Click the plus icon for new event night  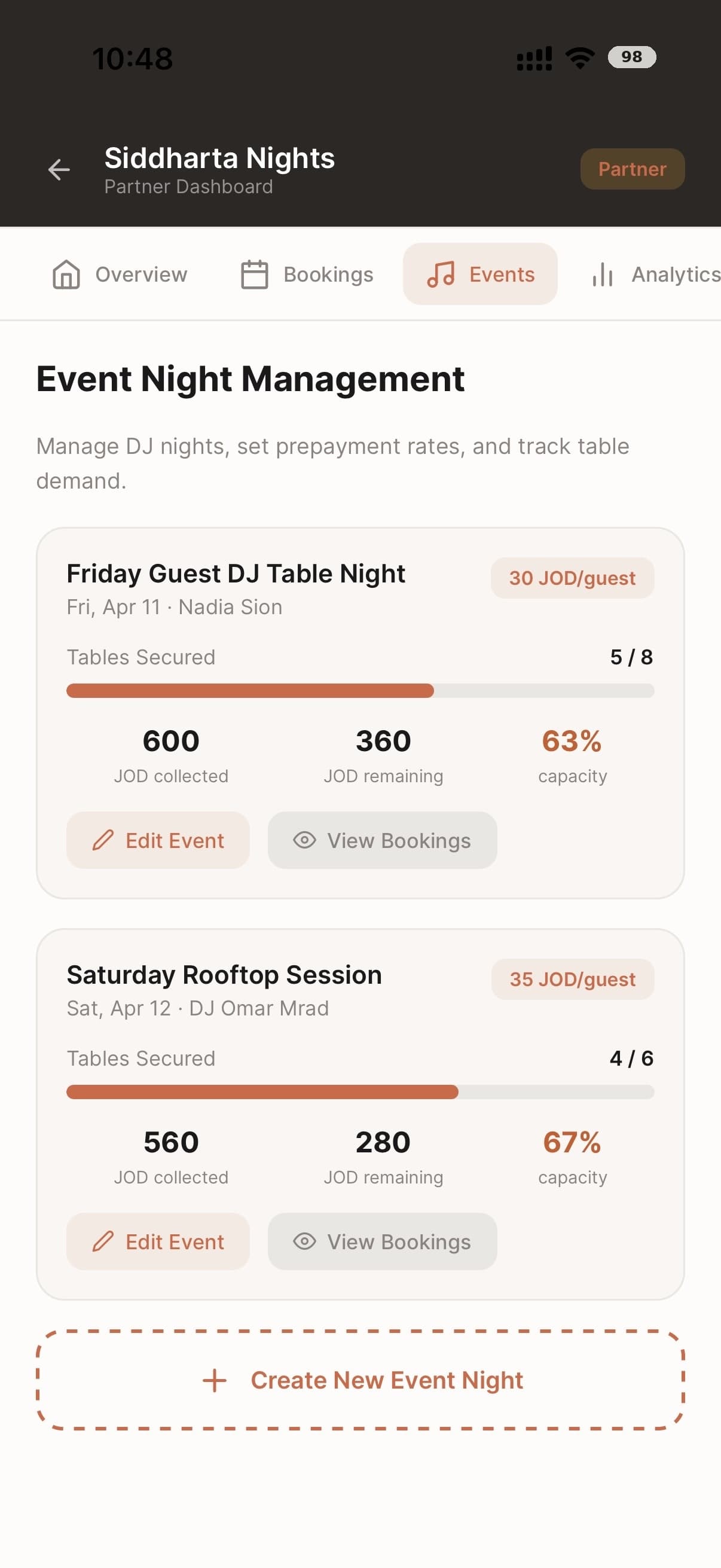(x=214, y=1380)
